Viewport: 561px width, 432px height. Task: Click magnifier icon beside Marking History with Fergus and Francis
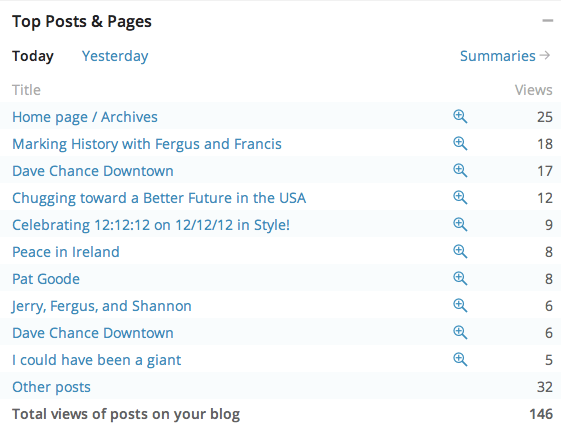point(460,144)
